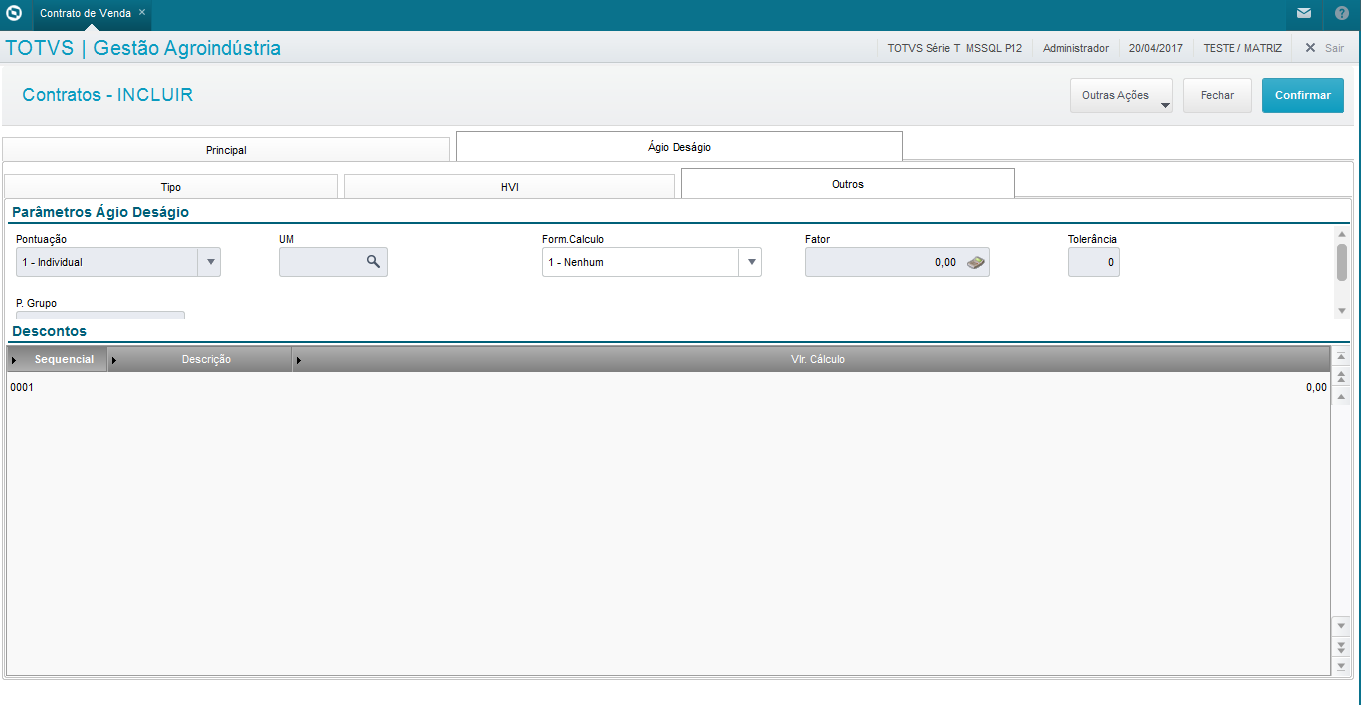This screenshot has height=705, width=1361.
Task: Switch to the Principal tab
Action: pyautogui.click(x=226, y=150)
